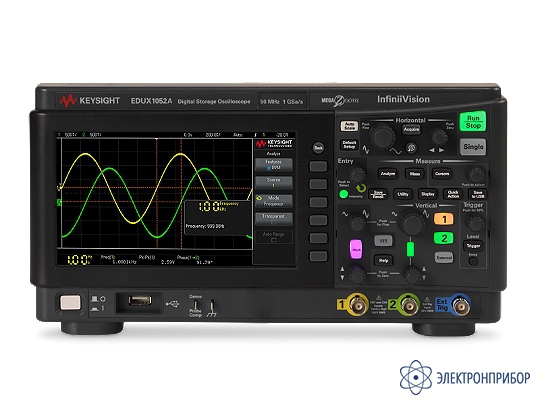Click the InfiniiVision label
The width and height of the screenshot is (540, 405).
point(403,100)
